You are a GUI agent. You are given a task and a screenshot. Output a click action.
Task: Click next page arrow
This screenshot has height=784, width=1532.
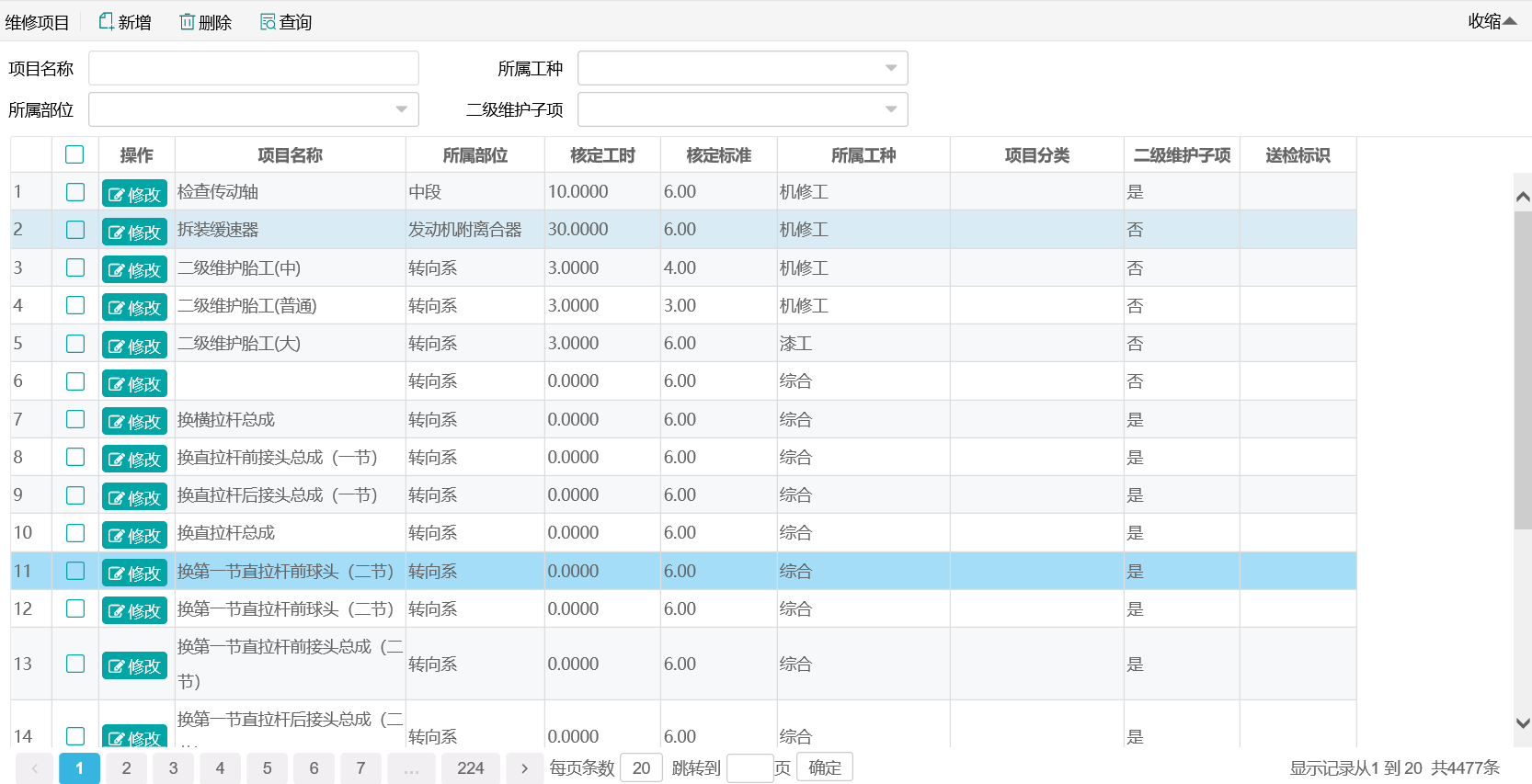pos(524,768)
